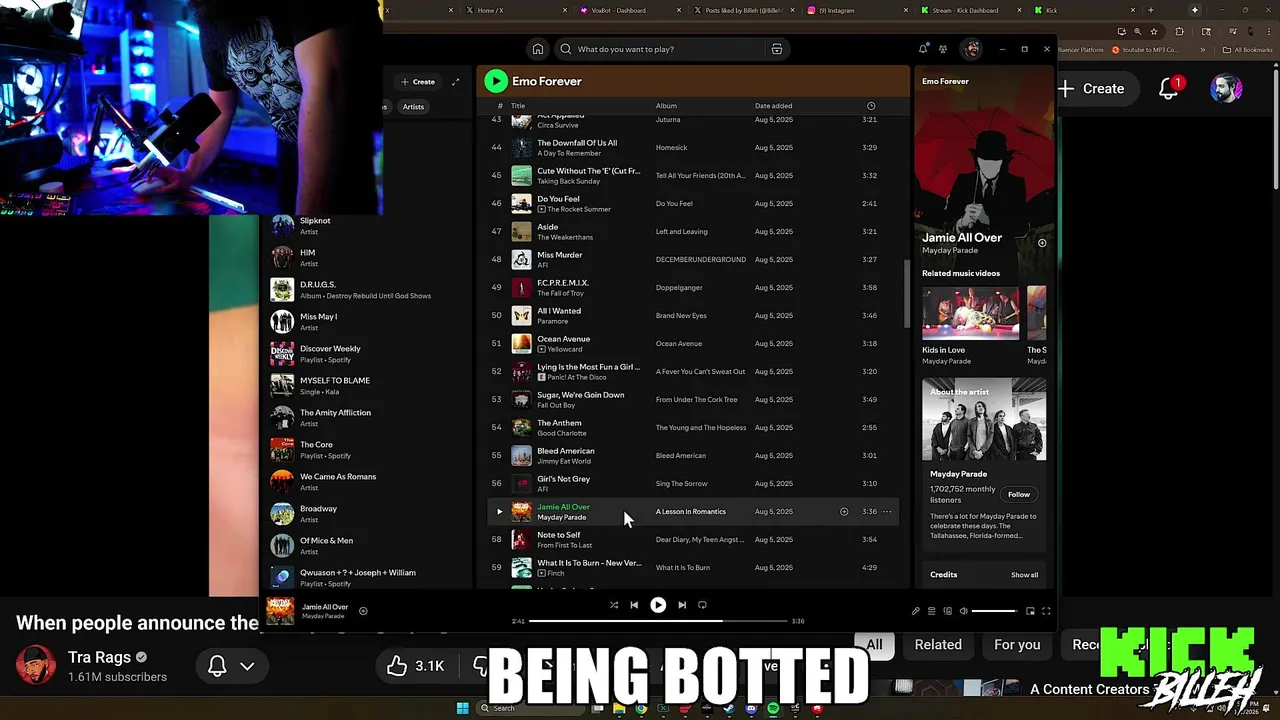Image resolution: width=1280 pixels, height=720 pixels.
Task: Skip to next track
Action: pos(682,605)
